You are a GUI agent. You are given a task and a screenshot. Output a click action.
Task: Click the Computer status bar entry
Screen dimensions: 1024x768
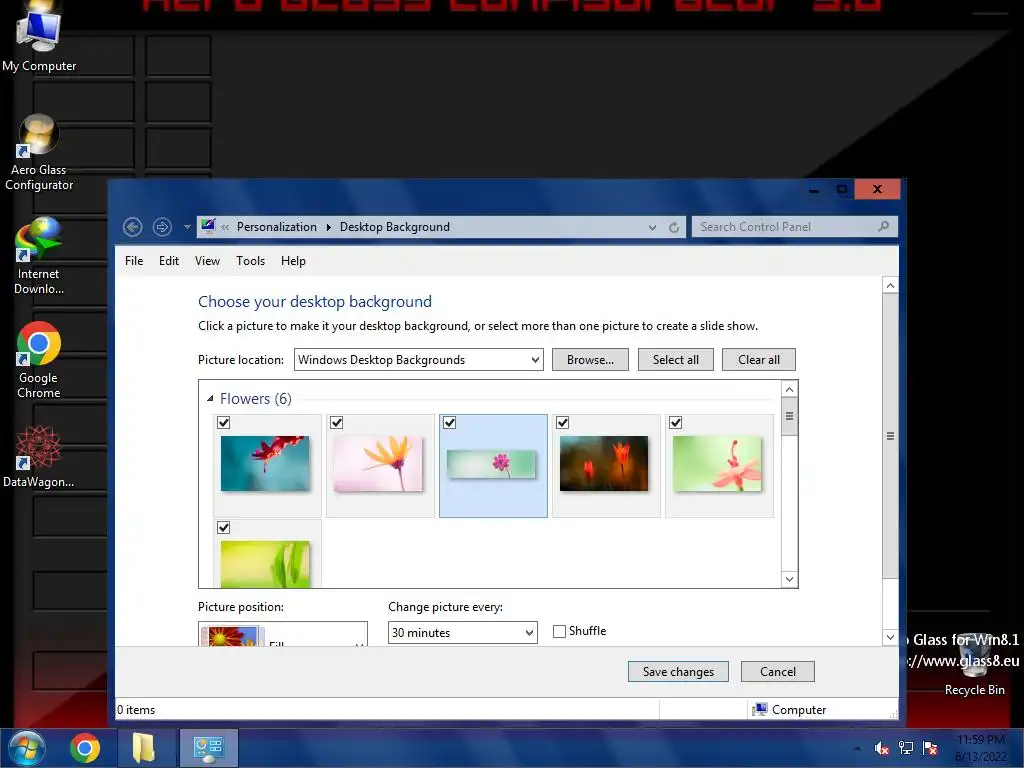790,710
